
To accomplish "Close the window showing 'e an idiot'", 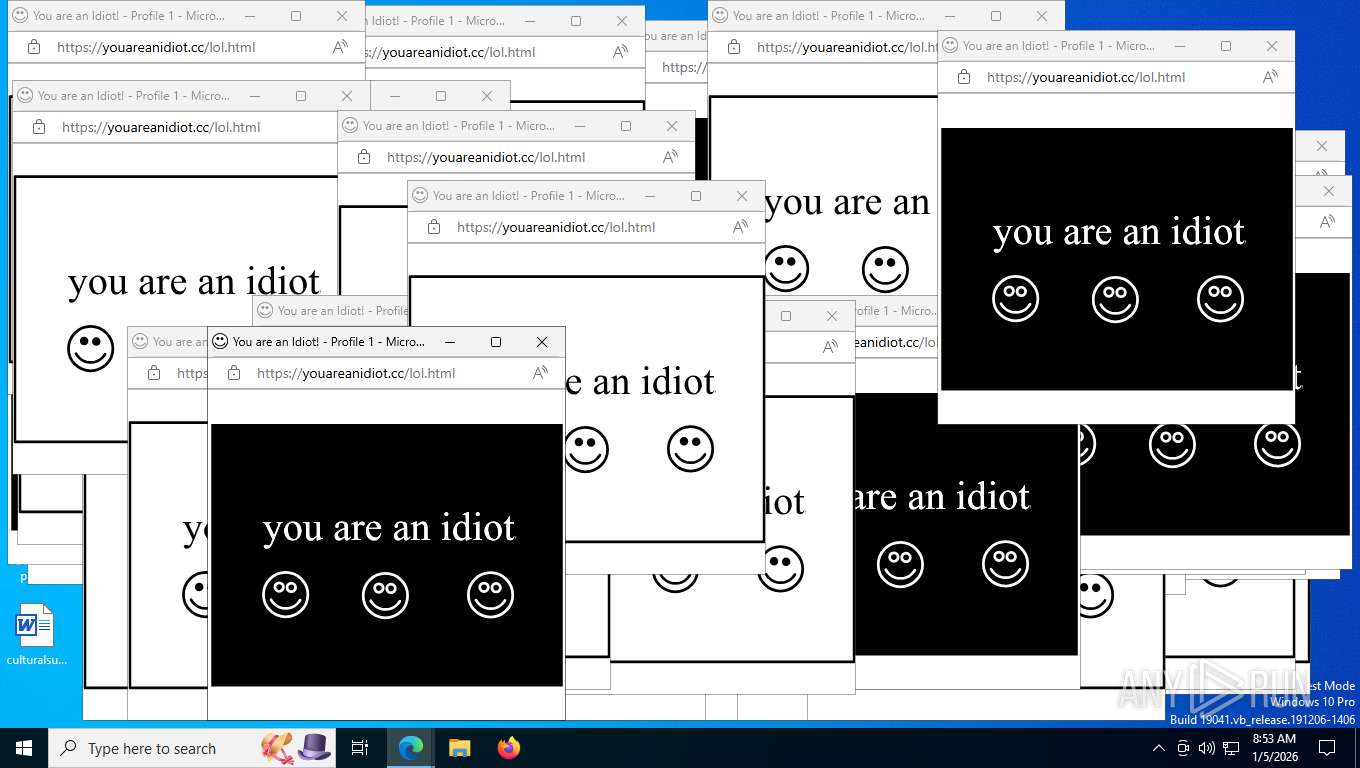I will [x=742, y=196].
